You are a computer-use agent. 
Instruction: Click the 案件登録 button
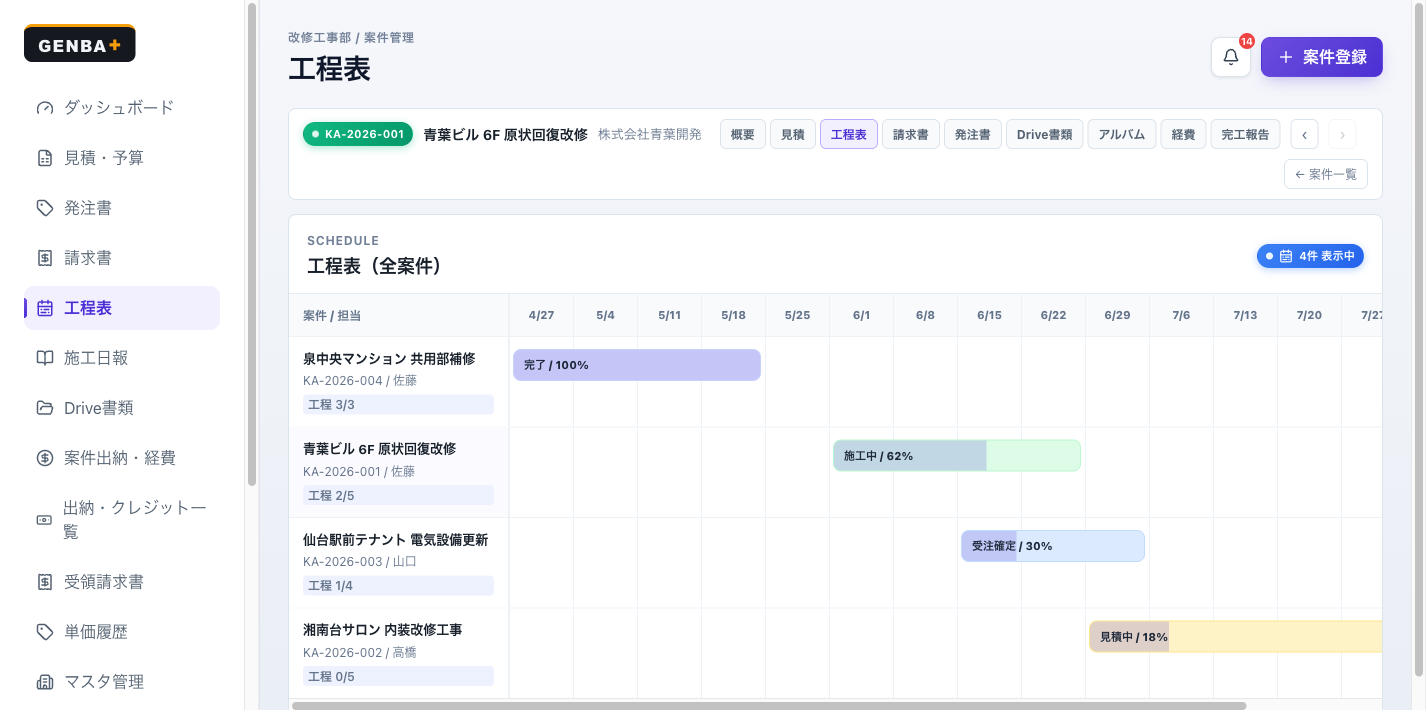(x=1322, y=57)
